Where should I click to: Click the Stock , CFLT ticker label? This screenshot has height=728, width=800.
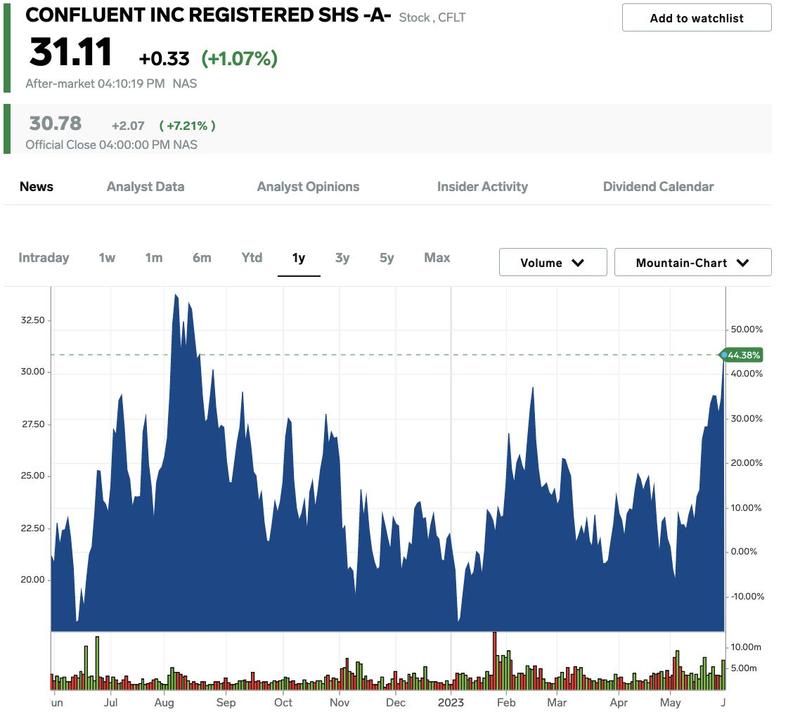click(x=432, y=18)
